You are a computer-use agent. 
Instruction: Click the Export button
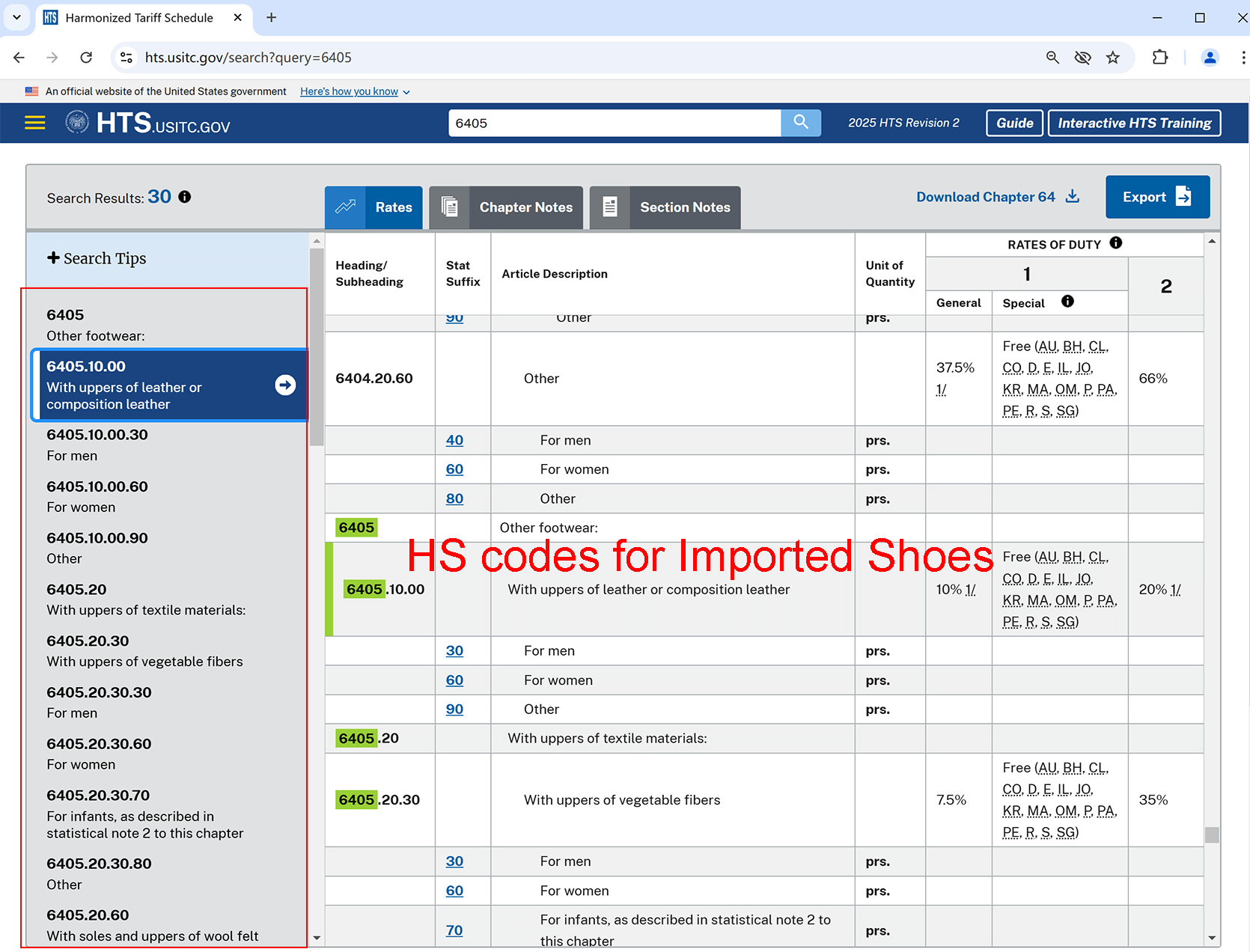(x=1156, y=197)
